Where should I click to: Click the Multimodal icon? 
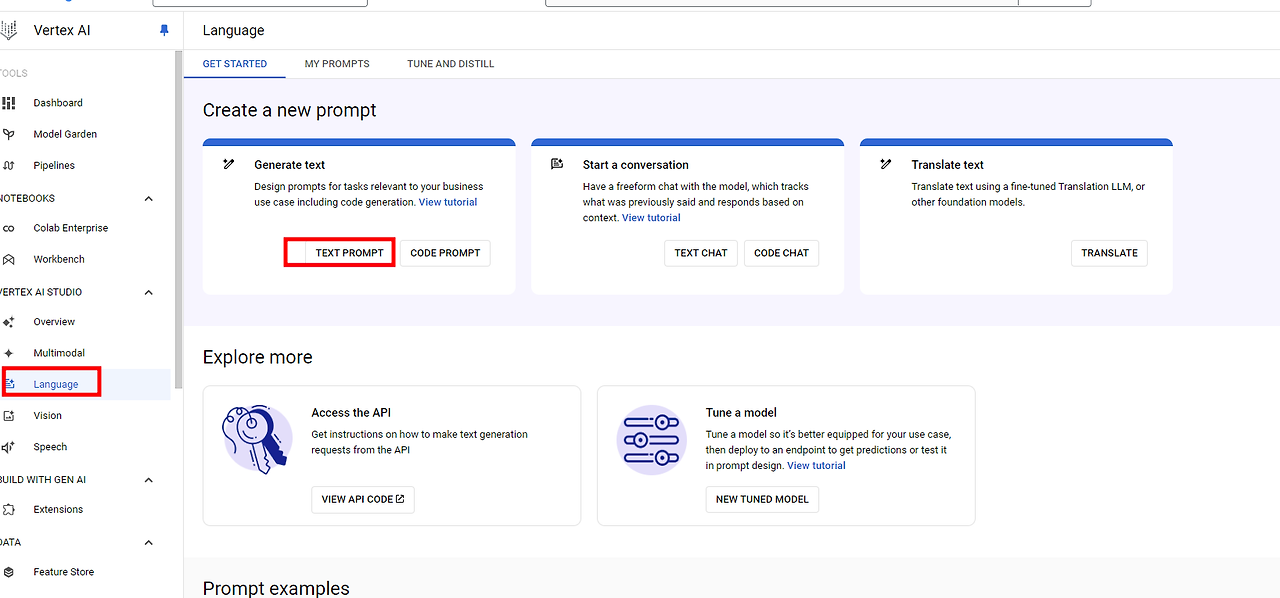pyautogui.click(x=9, y=353)
